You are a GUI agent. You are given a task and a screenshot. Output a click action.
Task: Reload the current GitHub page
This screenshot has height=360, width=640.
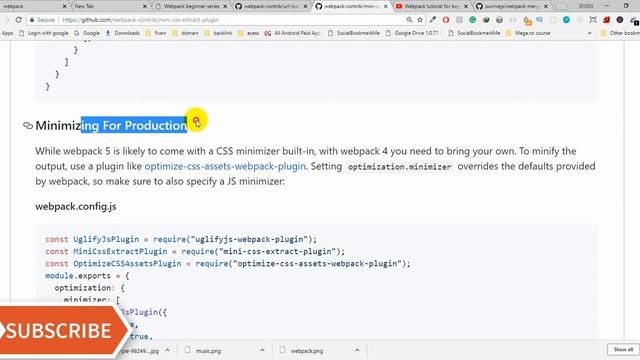[18, 20]
